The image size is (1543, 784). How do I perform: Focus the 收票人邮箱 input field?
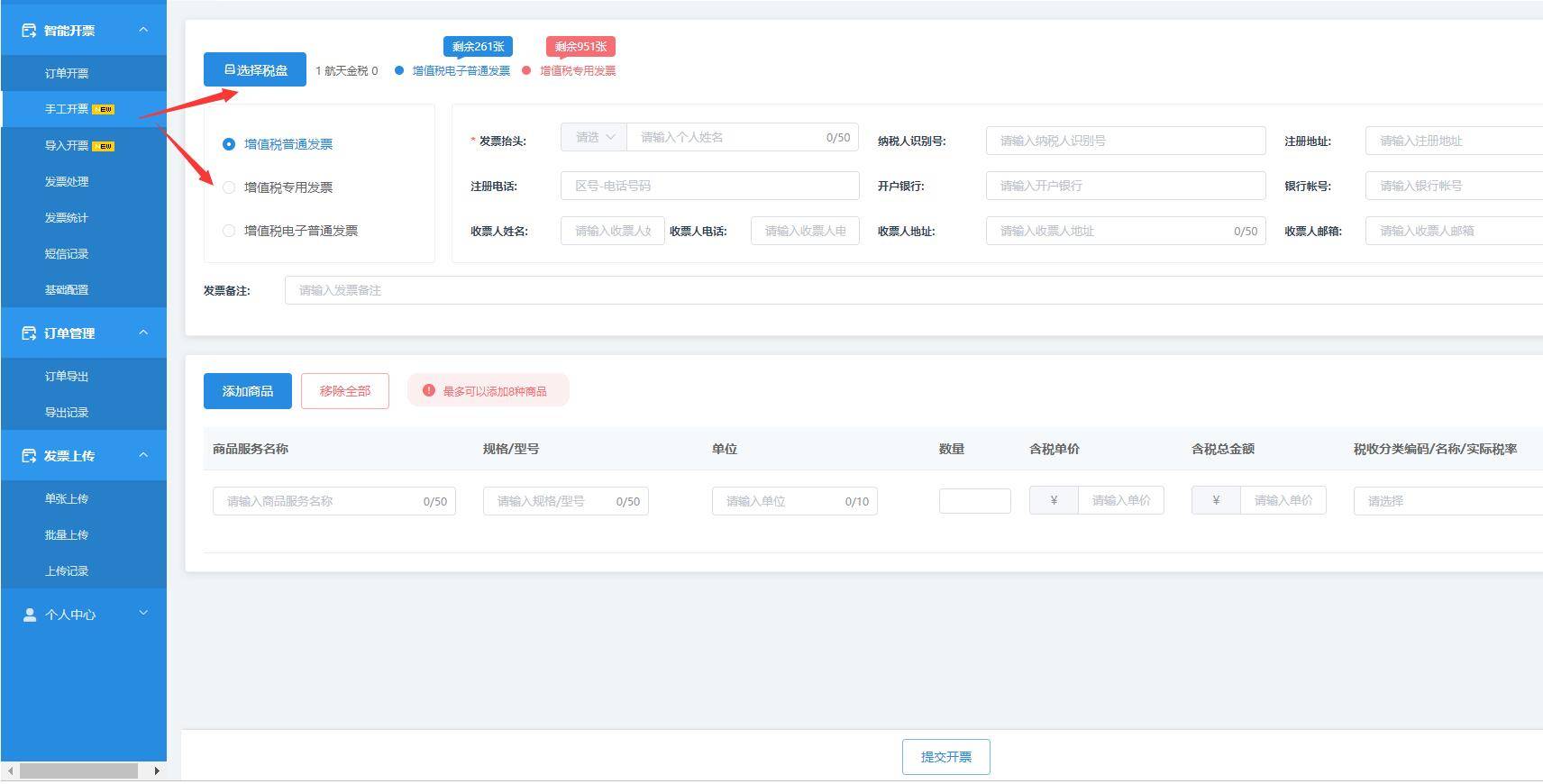[1454, 231]
